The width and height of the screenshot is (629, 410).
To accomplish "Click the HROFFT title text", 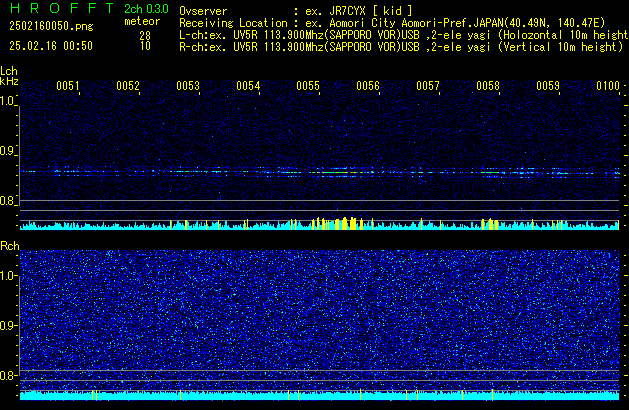I will click(62, 8).
